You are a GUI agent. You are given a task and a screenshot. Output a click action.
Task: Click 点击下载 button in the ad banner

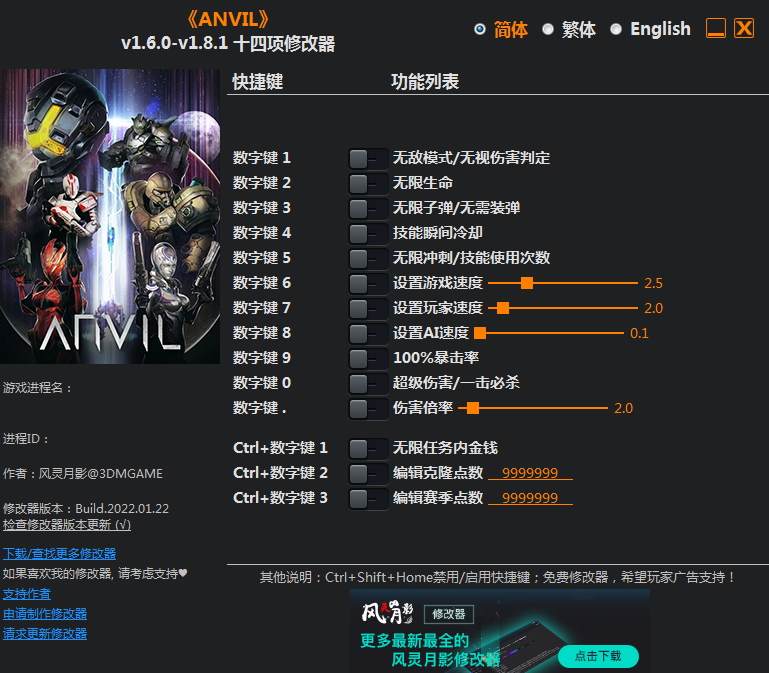[598, 656]
